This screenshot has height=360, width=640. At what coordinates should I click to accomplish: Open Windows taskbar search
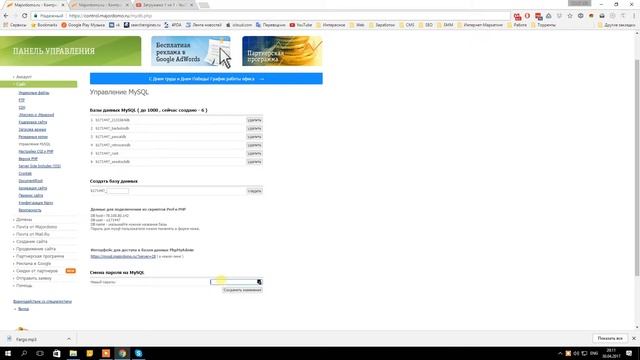[x=24, y=353]
